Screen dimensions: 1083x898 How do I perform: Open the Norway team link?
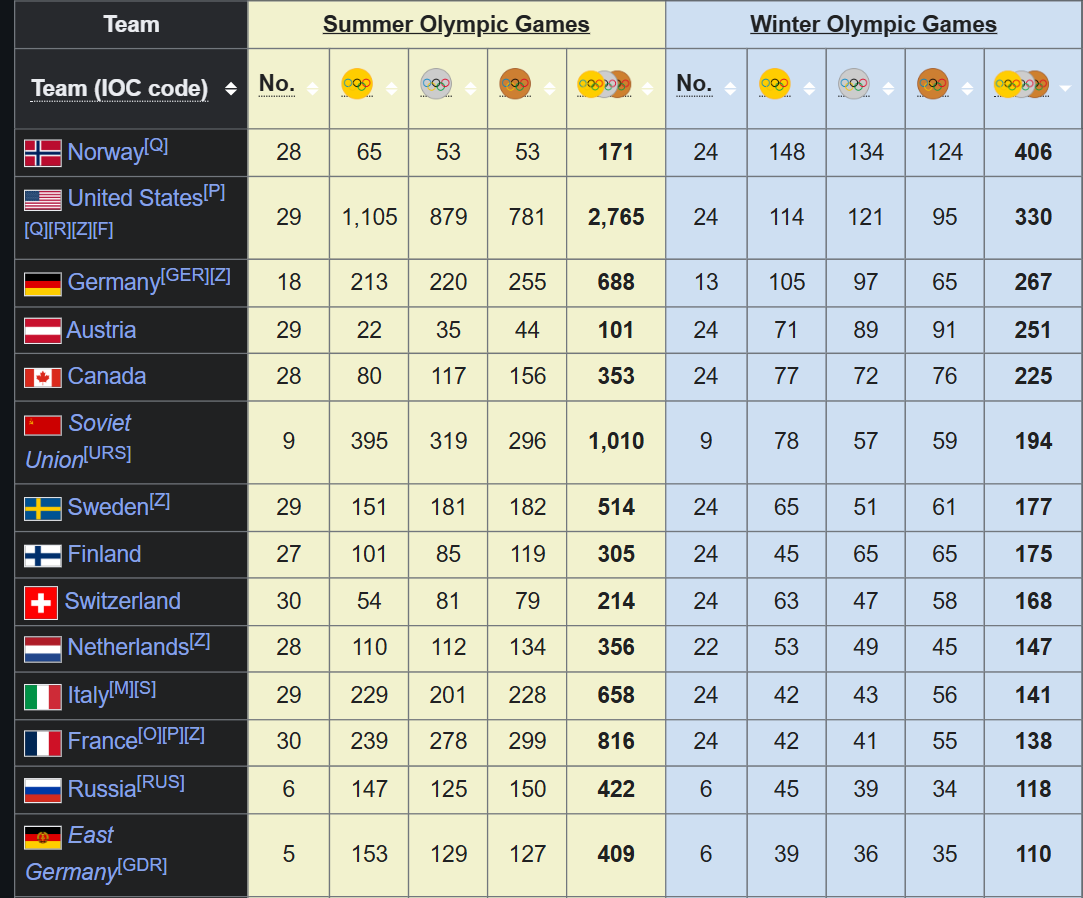click(x=106, y=152)
